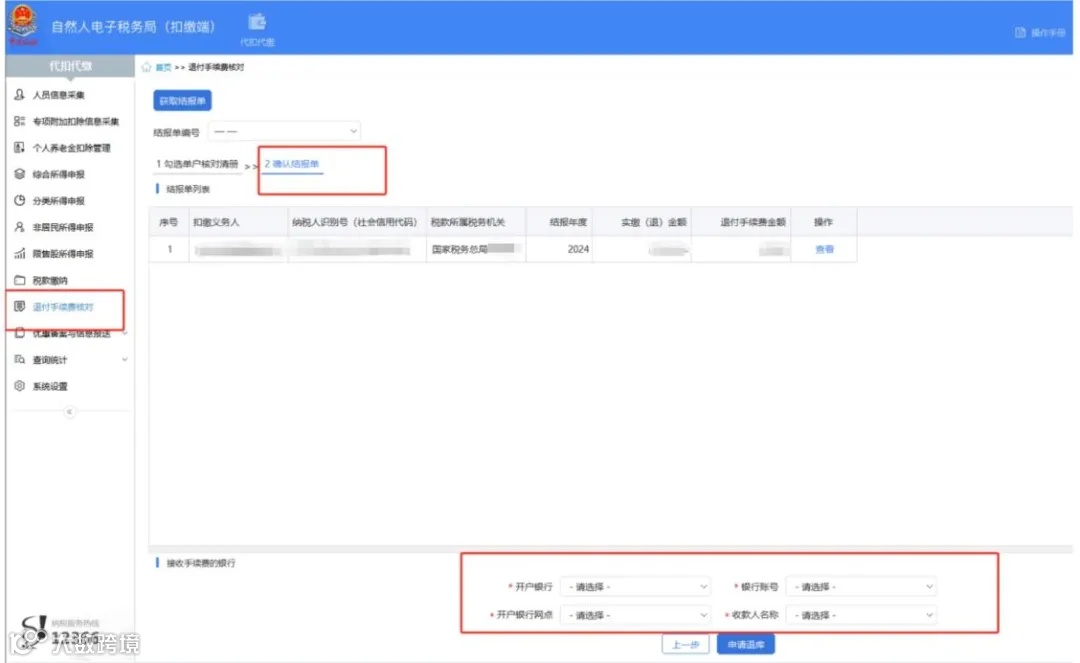Viewport: 1080px width, 663px height.
Task: Click the 操作 column header
Action: 823,222
